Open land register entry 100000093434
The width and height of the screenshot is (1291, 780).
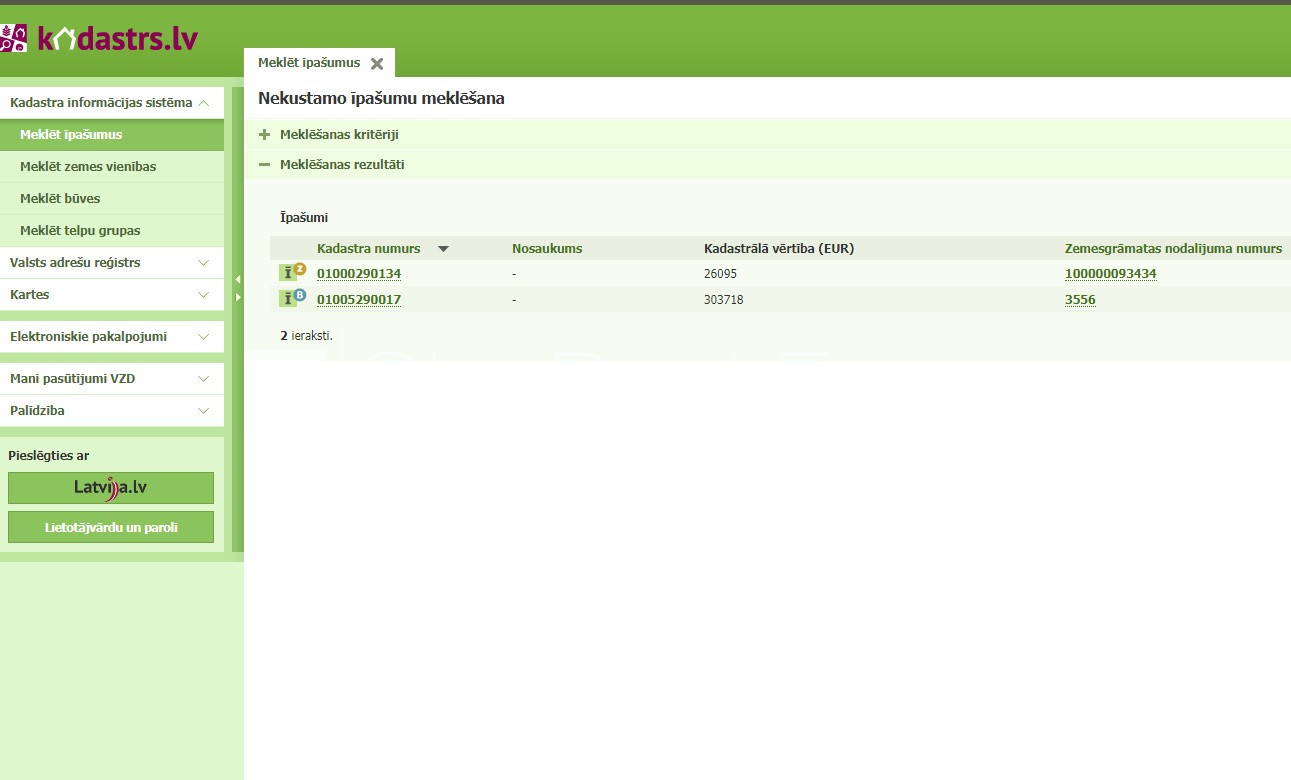pos(1110,274)
